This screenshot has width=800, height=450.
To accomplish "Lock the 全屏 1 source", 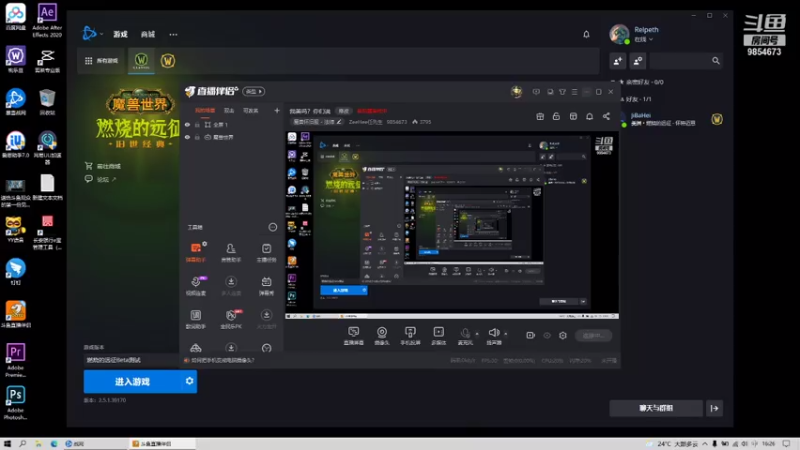I will click(197, 124).
